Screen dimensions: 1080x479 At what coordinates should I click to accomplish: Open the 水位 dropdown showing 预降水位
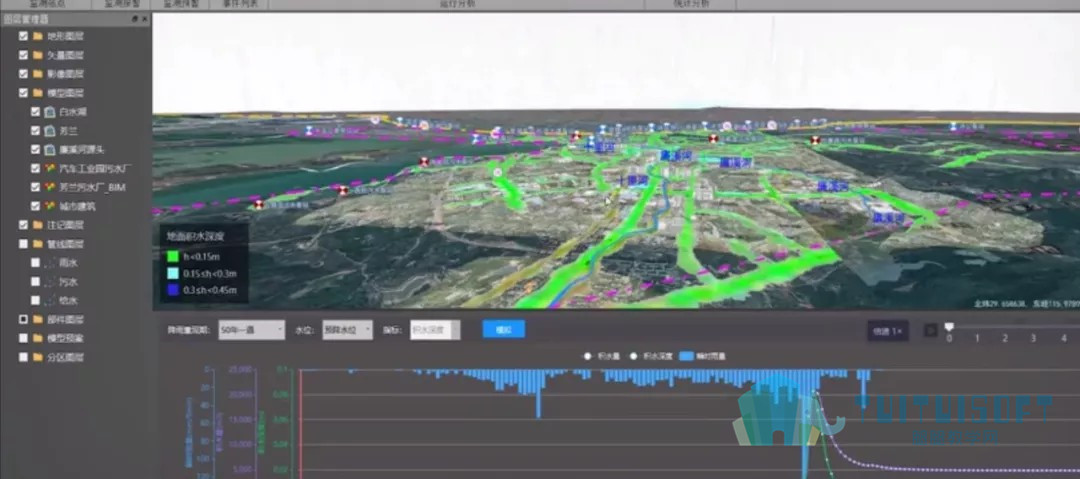348,330
